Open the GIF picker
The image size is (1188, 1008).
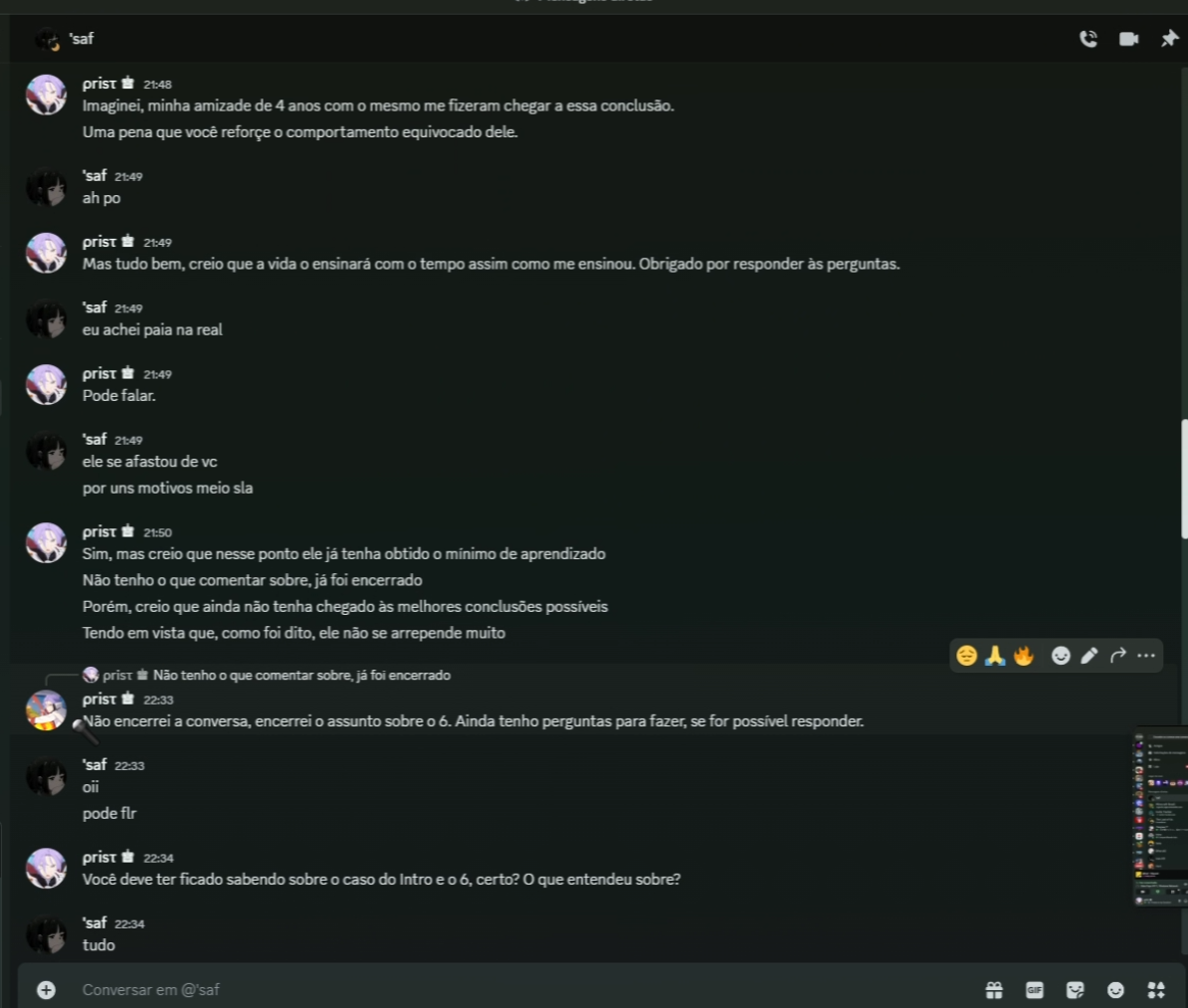1034,990
